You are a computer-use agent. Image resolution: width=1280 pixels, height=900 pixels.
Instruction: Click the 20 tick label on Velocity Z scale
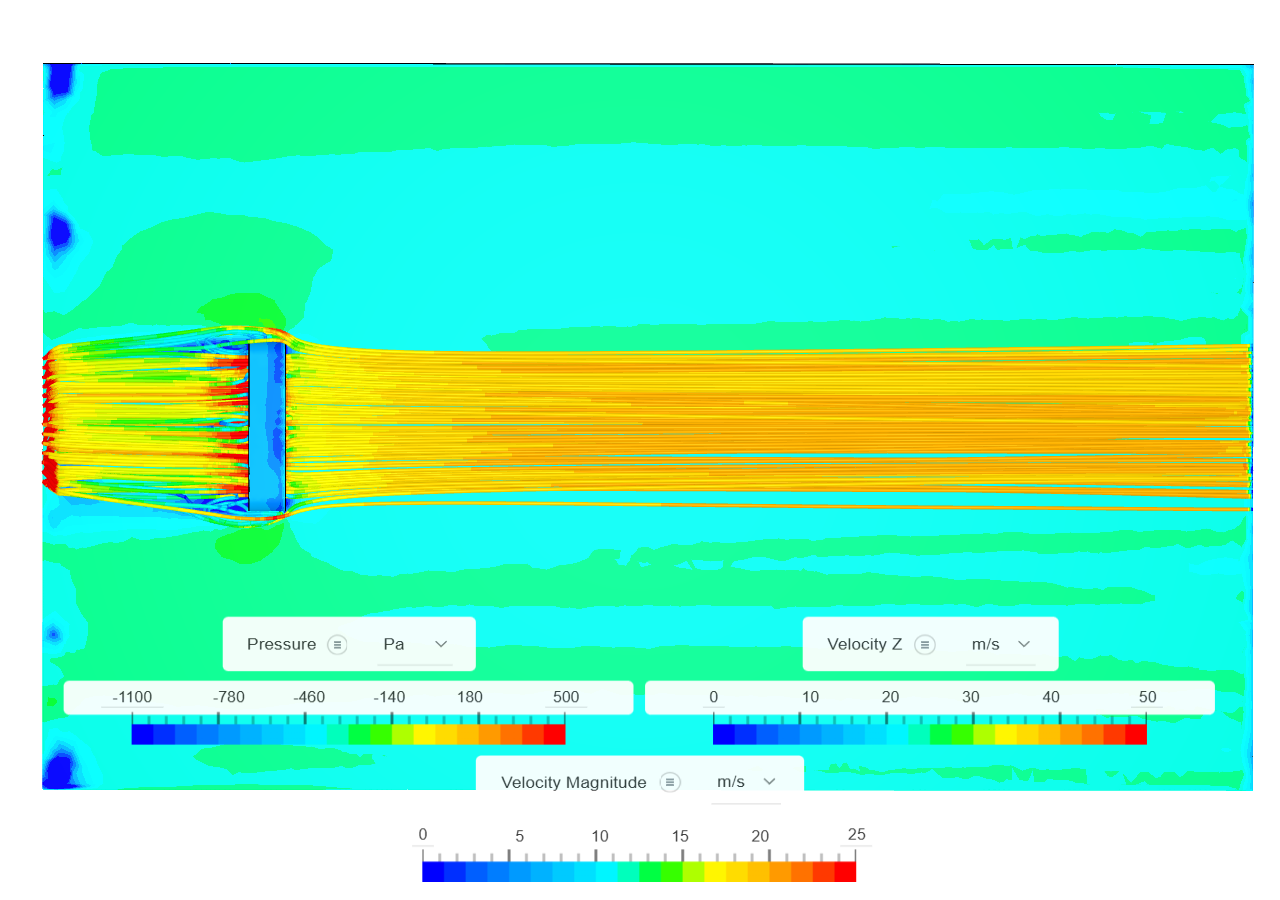(890, 697)
